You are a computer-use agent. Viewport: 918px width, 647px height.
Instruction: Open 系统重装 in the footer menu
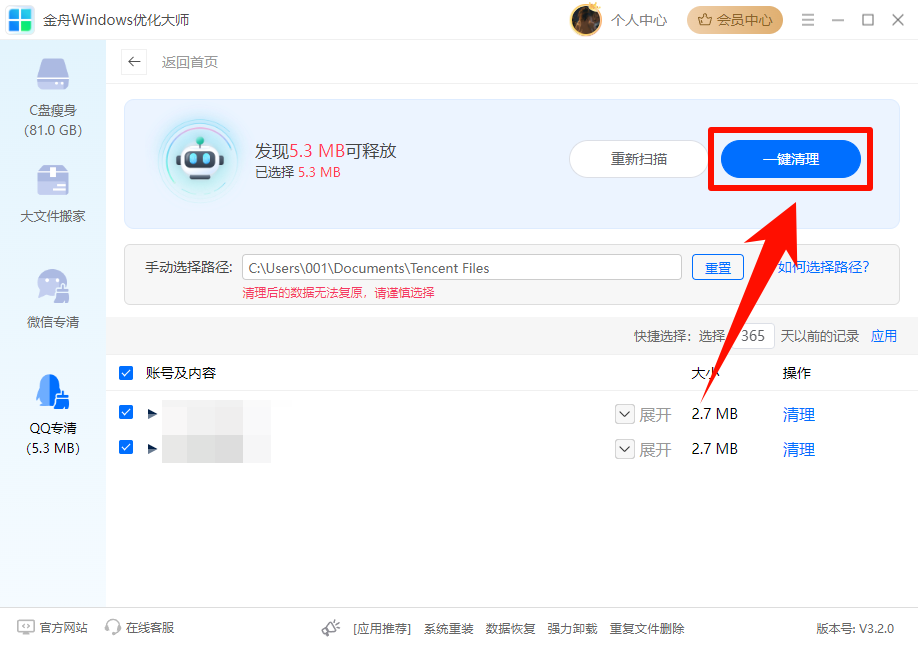click(x=448, y=628)
